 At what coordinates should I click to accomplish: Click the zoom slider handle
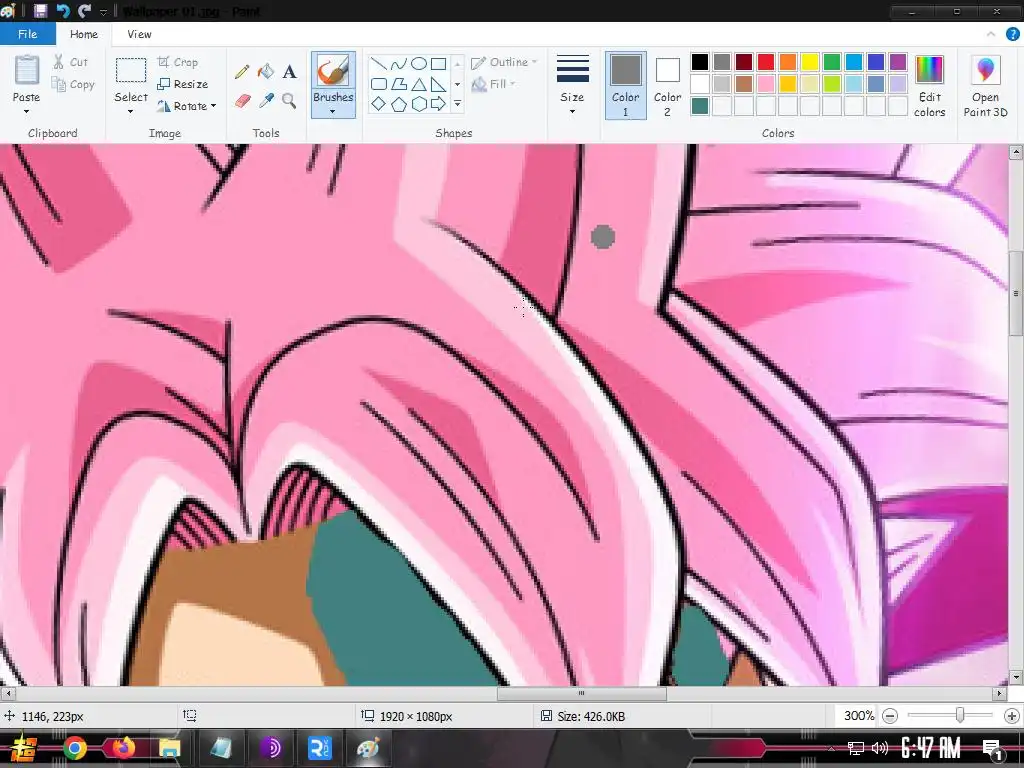[x=959, y=716]
